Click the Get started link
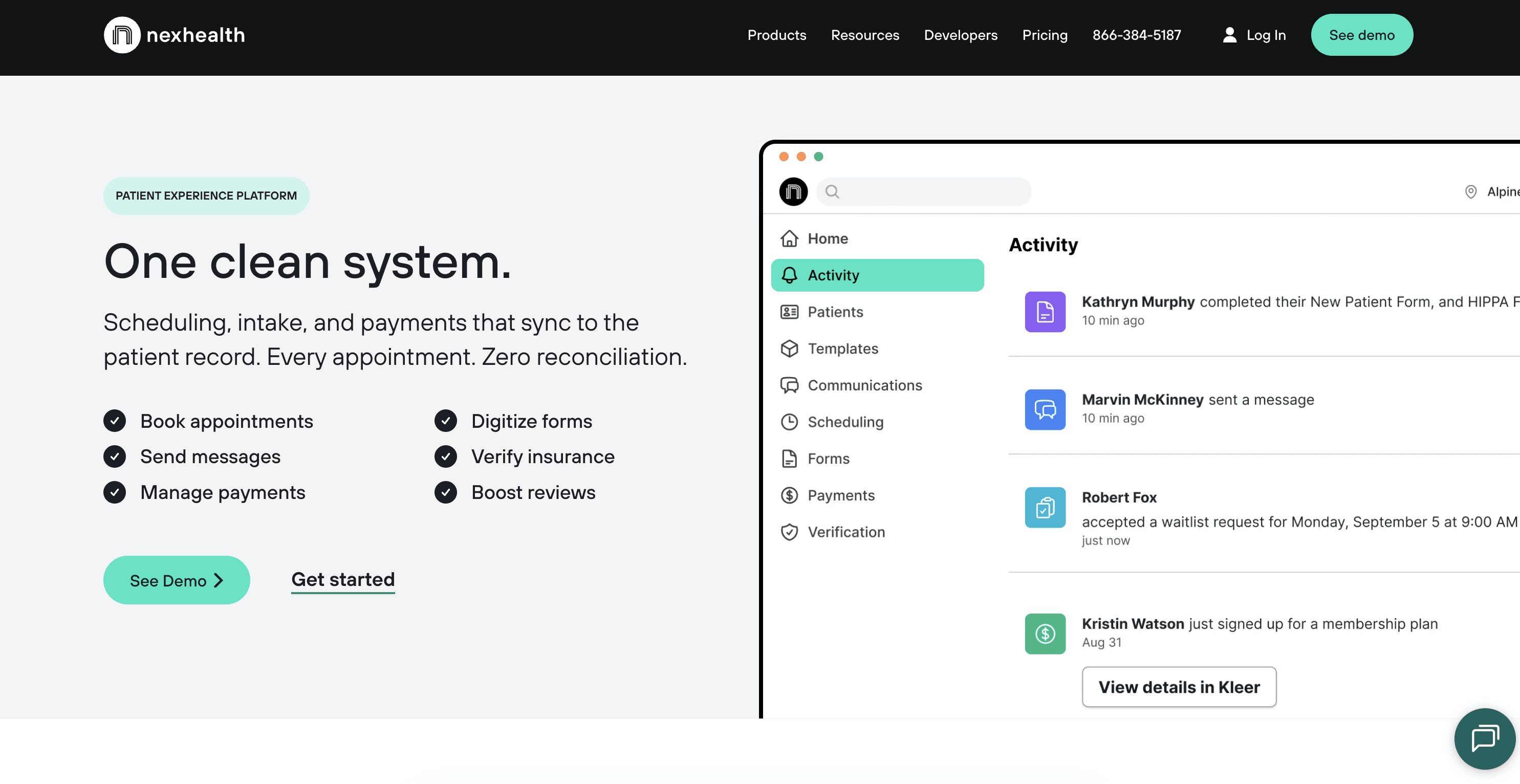1520x784 pixels. pyautogui.click(x=343, y=579)
